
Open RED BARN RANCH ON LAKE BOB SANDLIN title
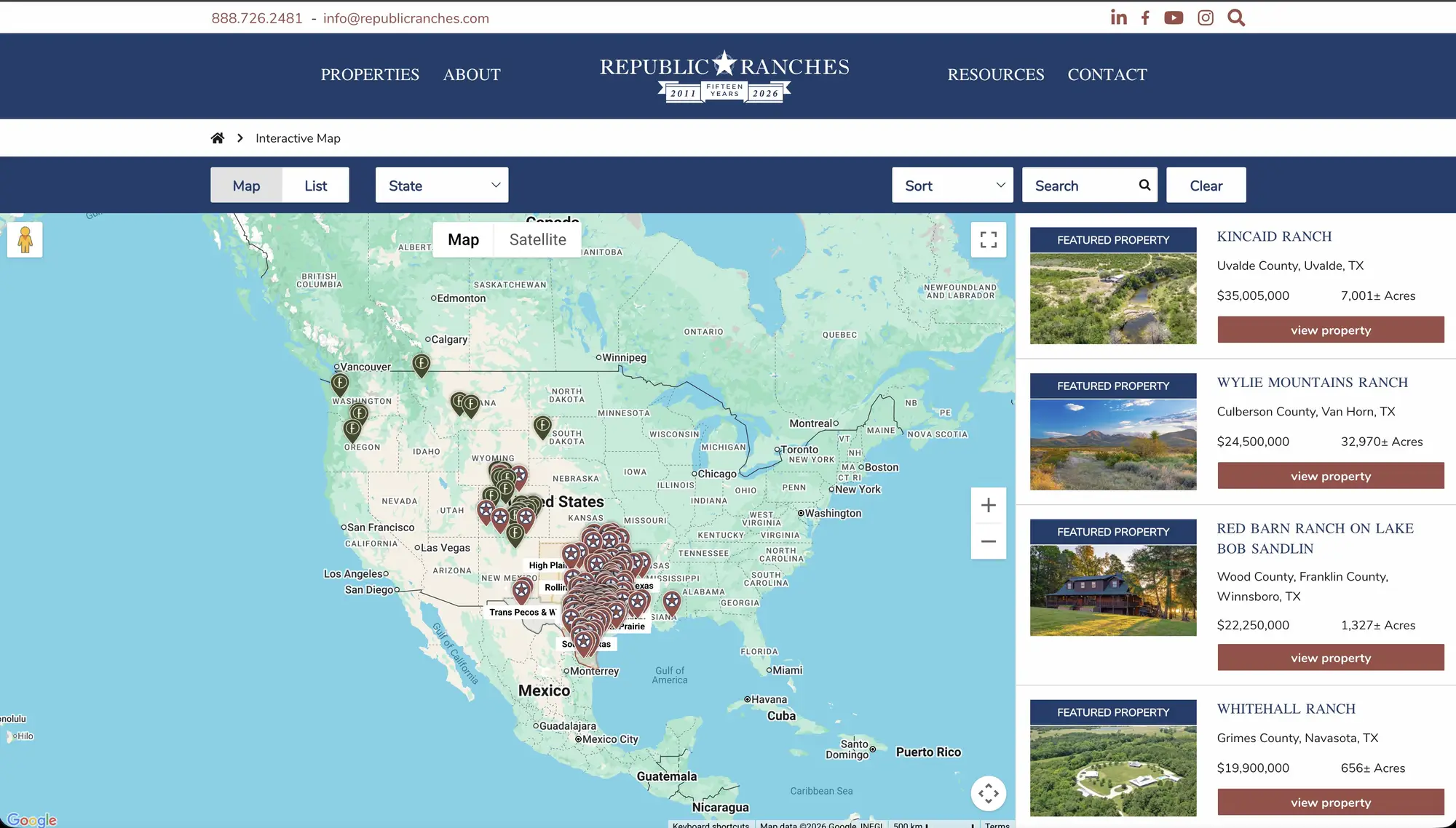coord(1315,538)
